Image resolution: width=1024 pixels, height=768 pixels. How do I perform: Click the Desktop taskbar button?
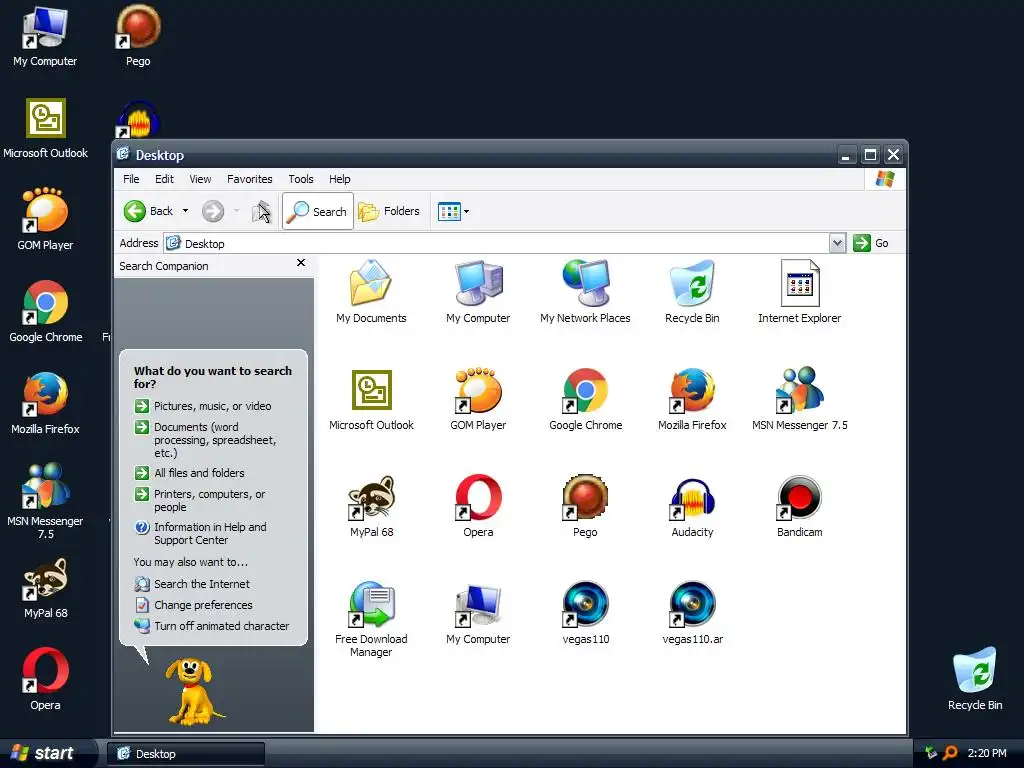[x=186, y=754]
